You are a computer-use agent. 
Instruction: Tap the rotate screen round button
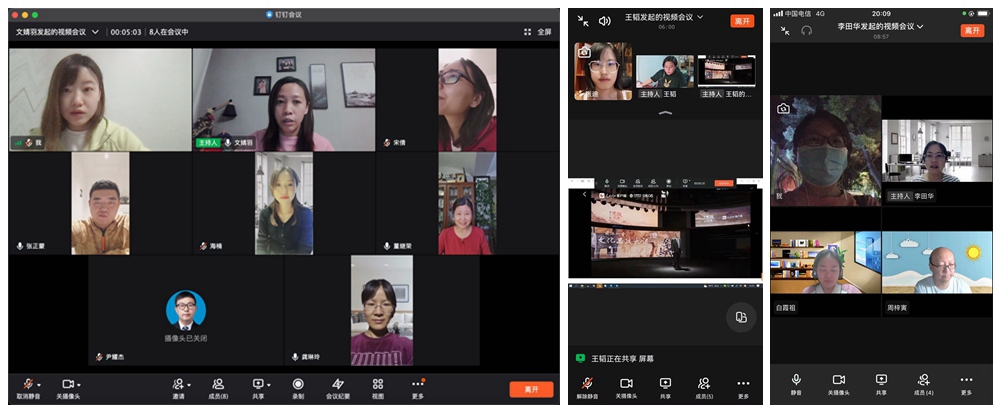(740, 317)
